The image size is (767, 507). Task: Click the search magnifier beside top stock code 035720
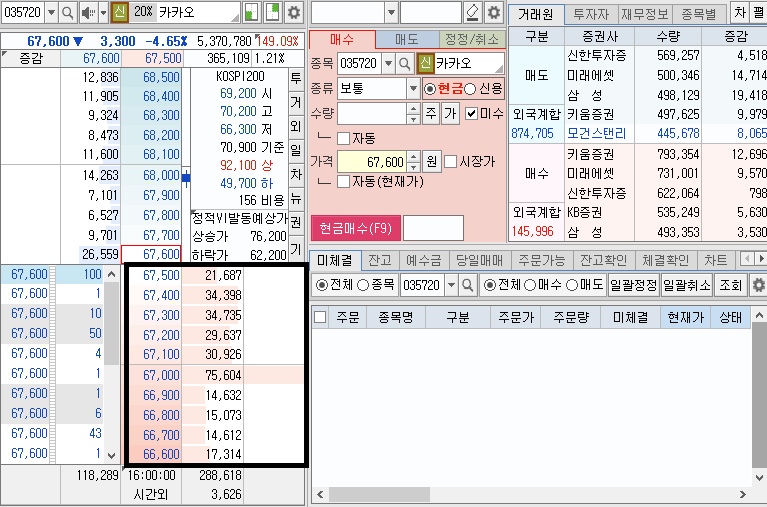click(68, 13)
